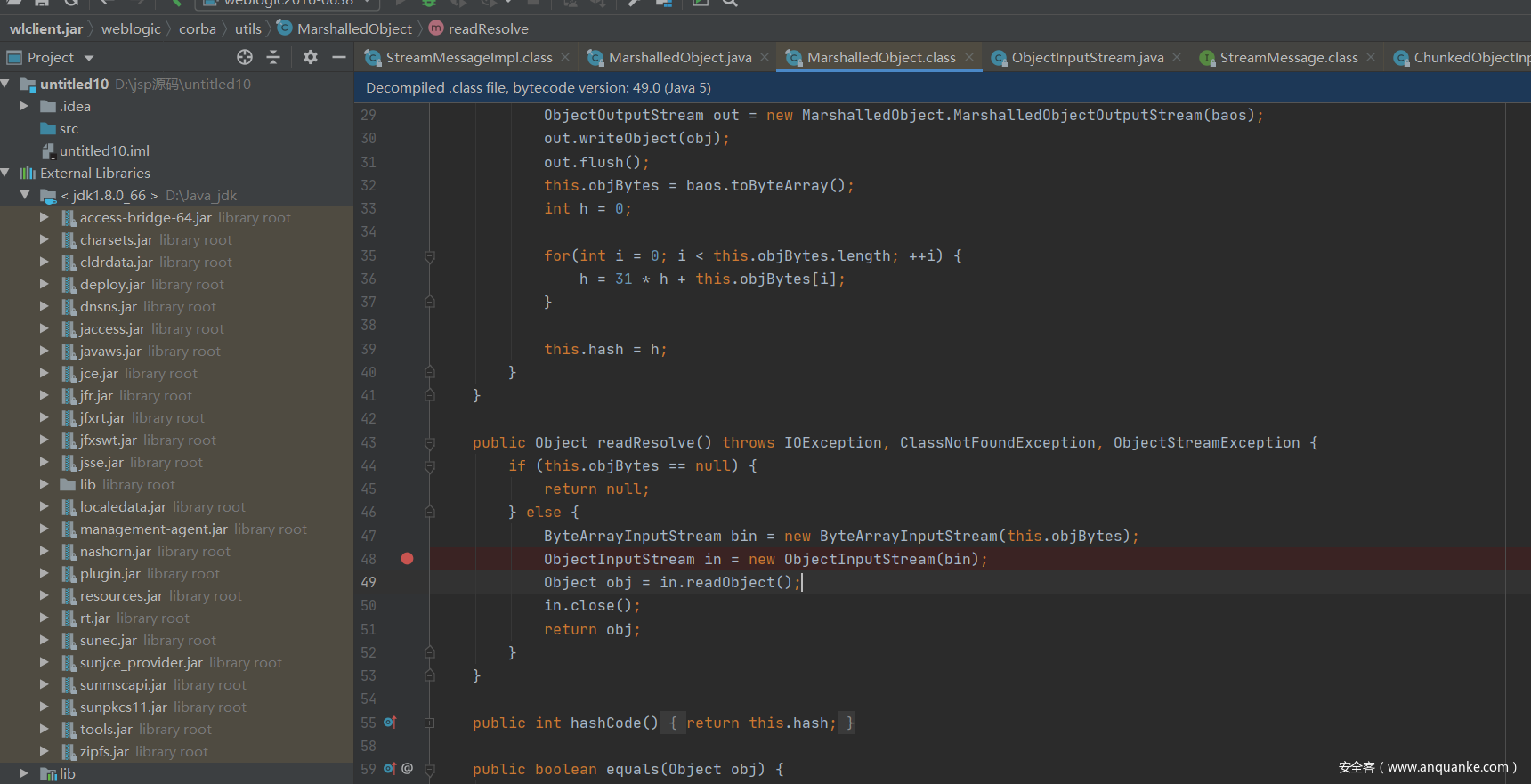Viewport: 1531px width, 784px height.
Task: Unfold the collapsed hashCode method body
Action: pos(430,723)
